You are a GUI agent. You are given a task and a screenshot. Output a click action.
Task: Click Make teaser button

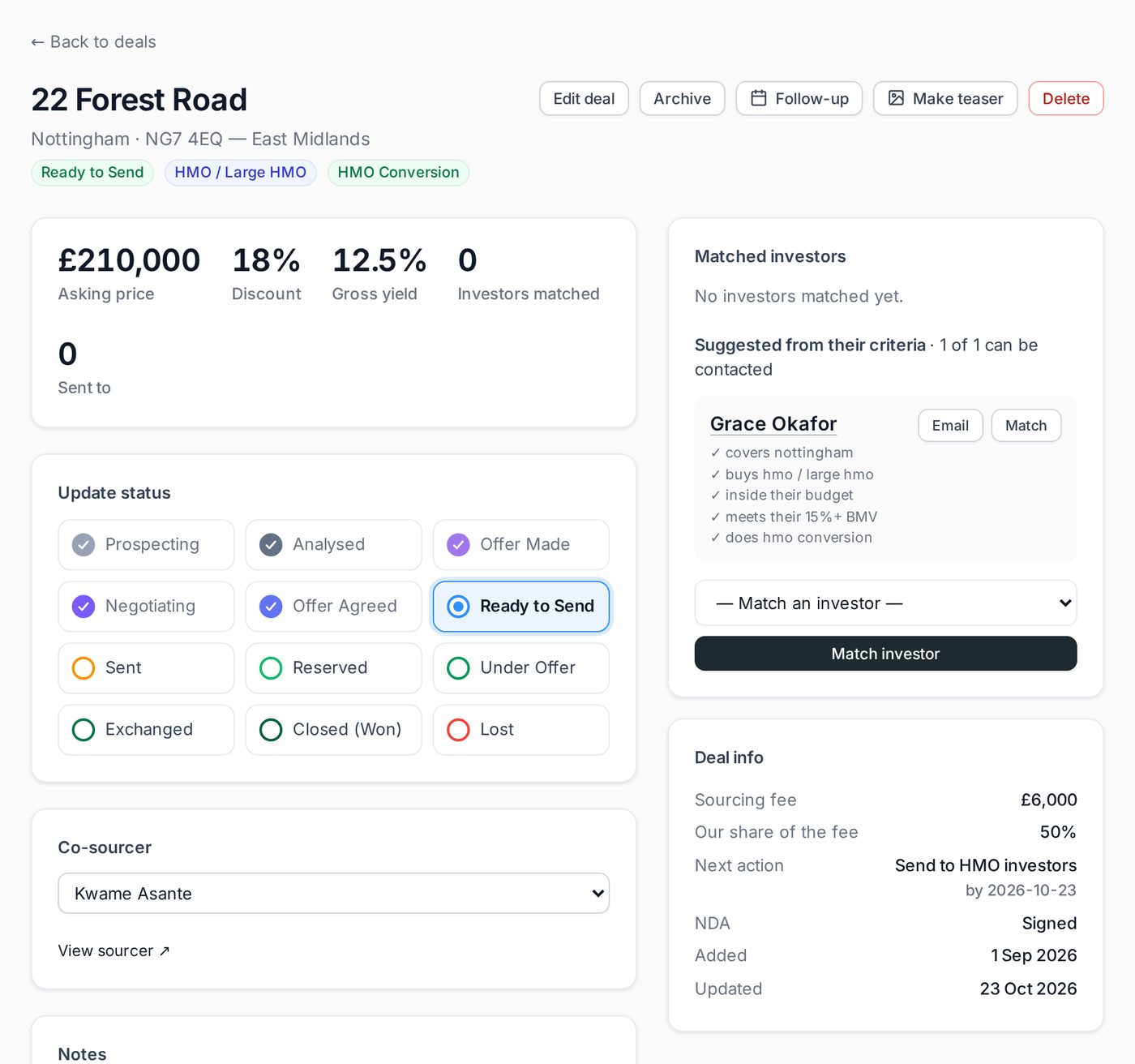[945, 98]
